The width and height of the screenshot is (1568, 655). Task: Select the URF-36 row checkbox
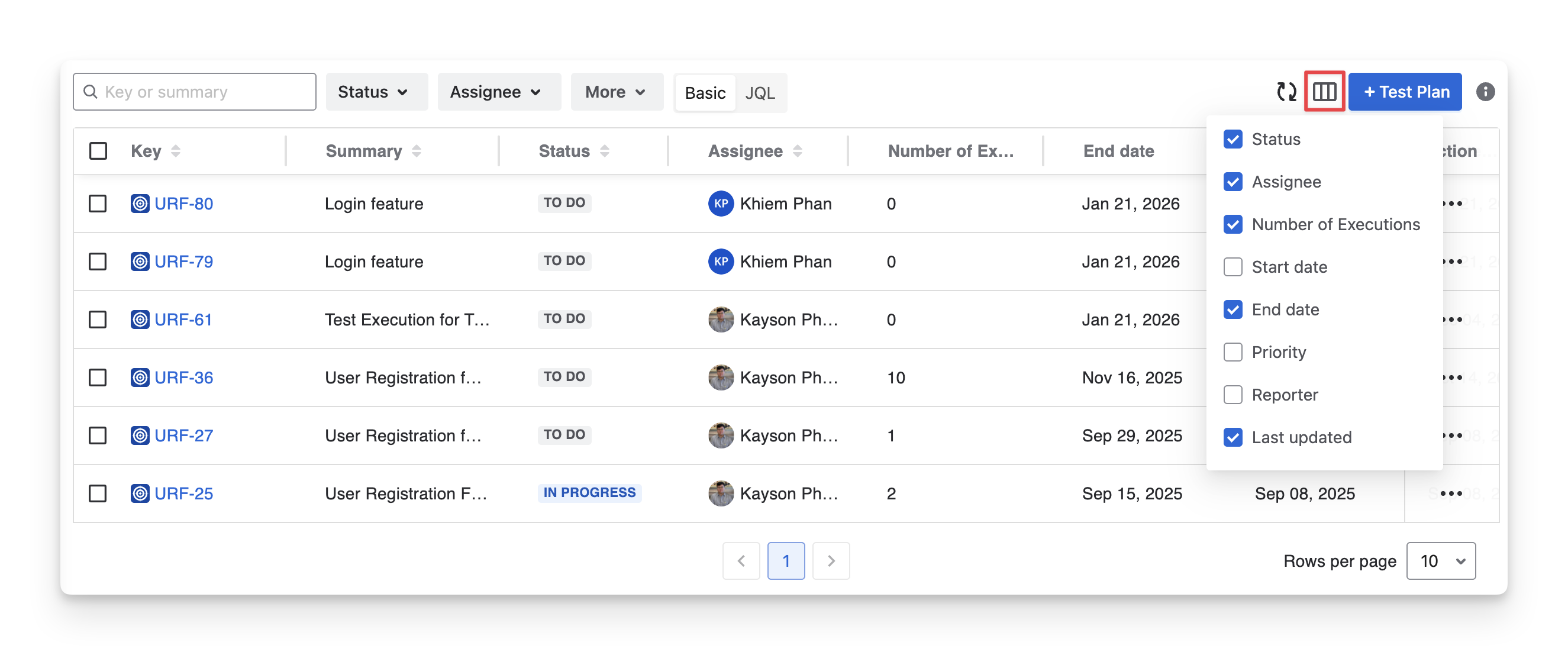pos(98,377)
